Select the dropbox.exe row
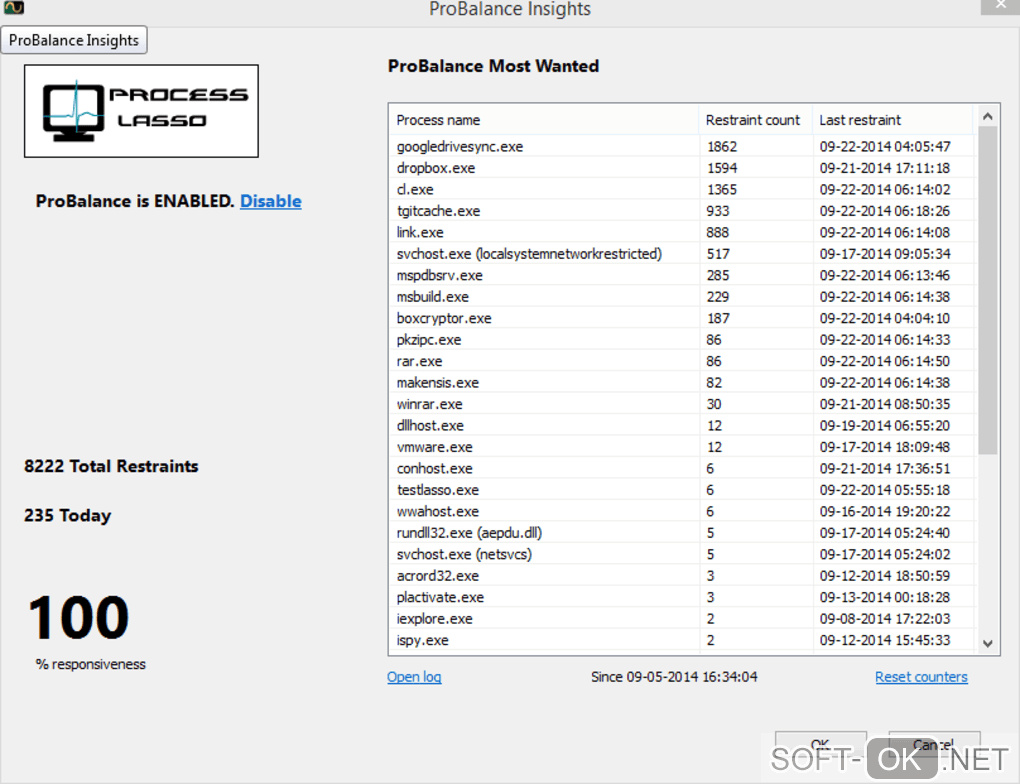Screen dimensions: 1020x784 pyautogui.click(x=682, y=168)
